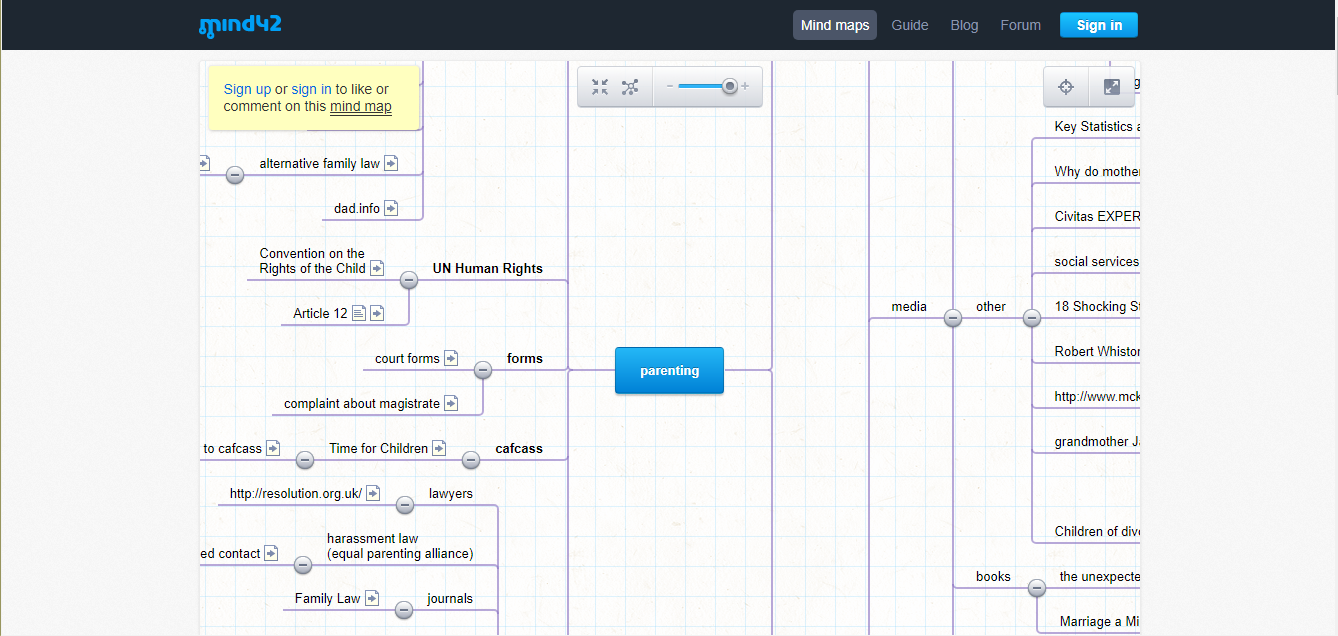Click the fullscreen toggle icon
The height and width of the screenshot is (636, 1338).
(x=1112, y=87)
